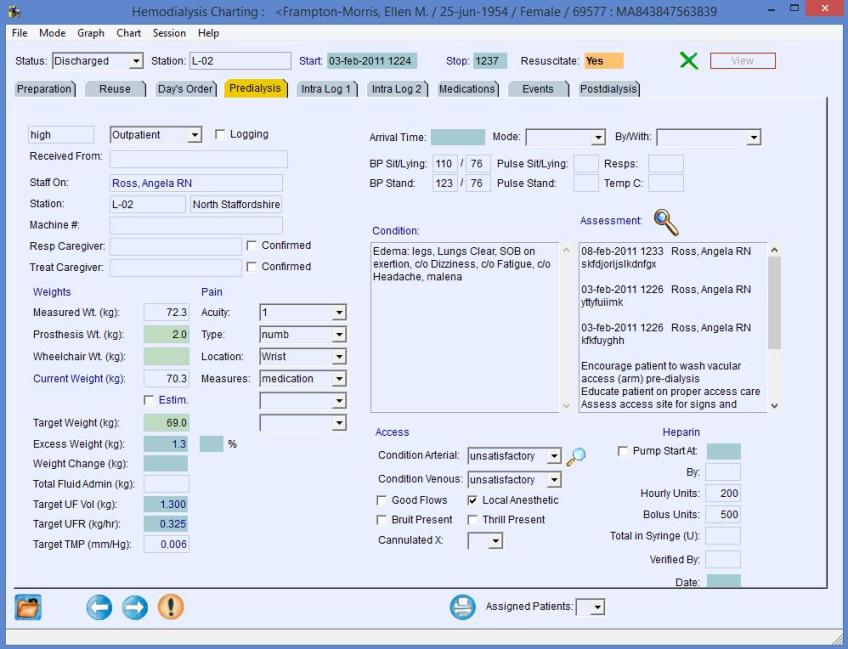
Task: Open the folder icon at bottom left
Action: (x=28, y=607)
